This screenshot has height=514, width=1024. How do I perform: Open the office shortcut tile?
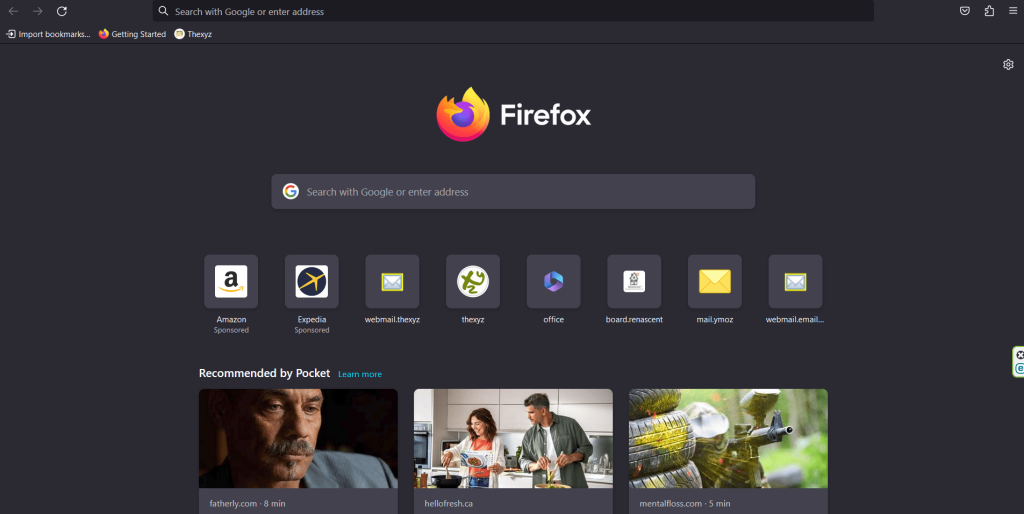point(554,281)
